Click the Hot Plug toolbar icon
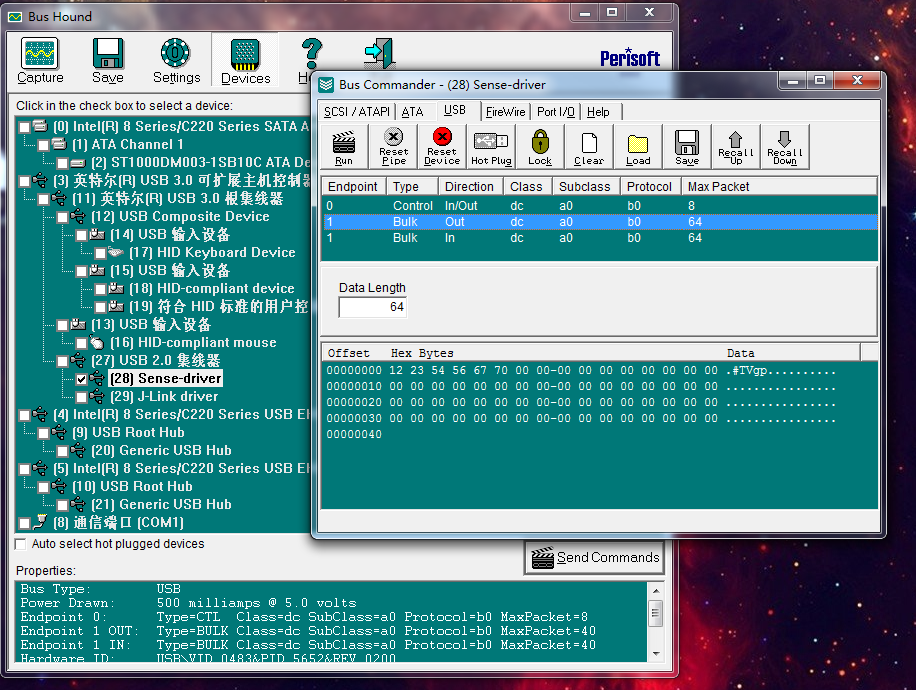Screen dimensions: 916x690 click(x=491, y=147)
